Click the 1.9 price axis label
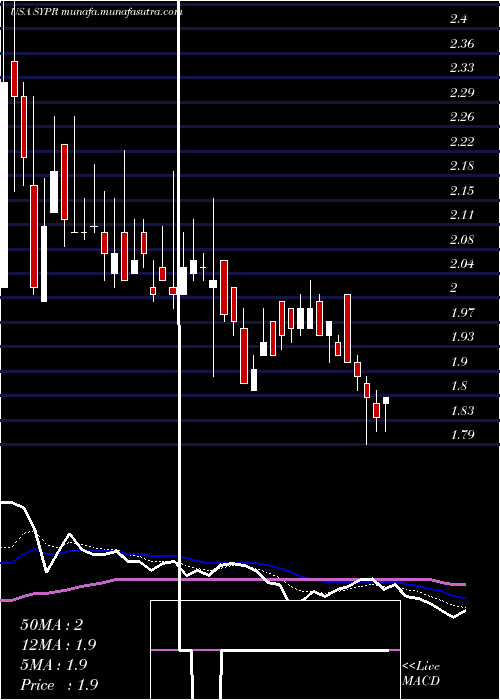Image resolution: width=500 pixels, height=700 pixels. pyautogui.click(x=458, y=362)
